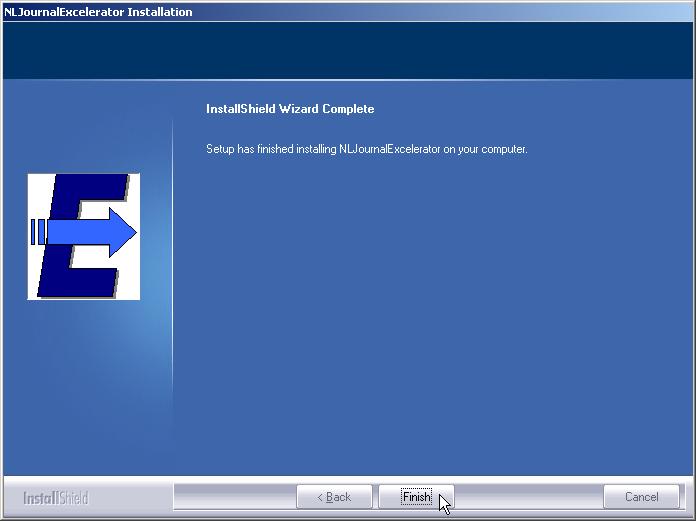The image size is (696, 521).
Task: Click the NLJournalExcelerator E arrow logo
Action: pos(83,237)
